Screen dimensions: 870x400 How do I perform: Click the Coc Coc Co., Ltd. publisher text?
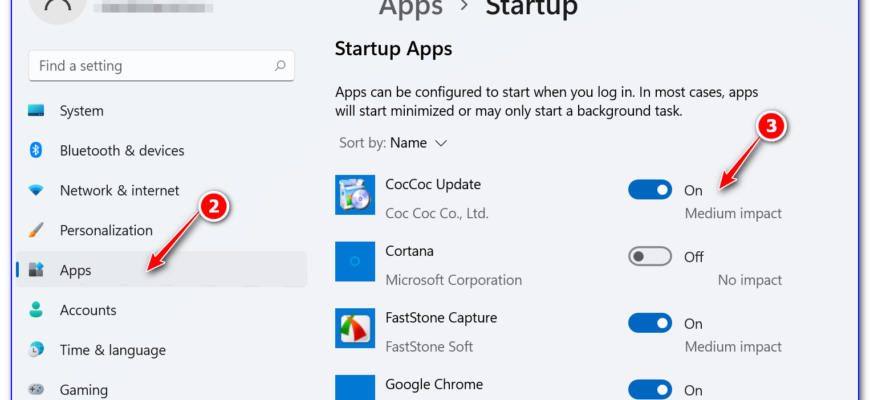[437, 213]
